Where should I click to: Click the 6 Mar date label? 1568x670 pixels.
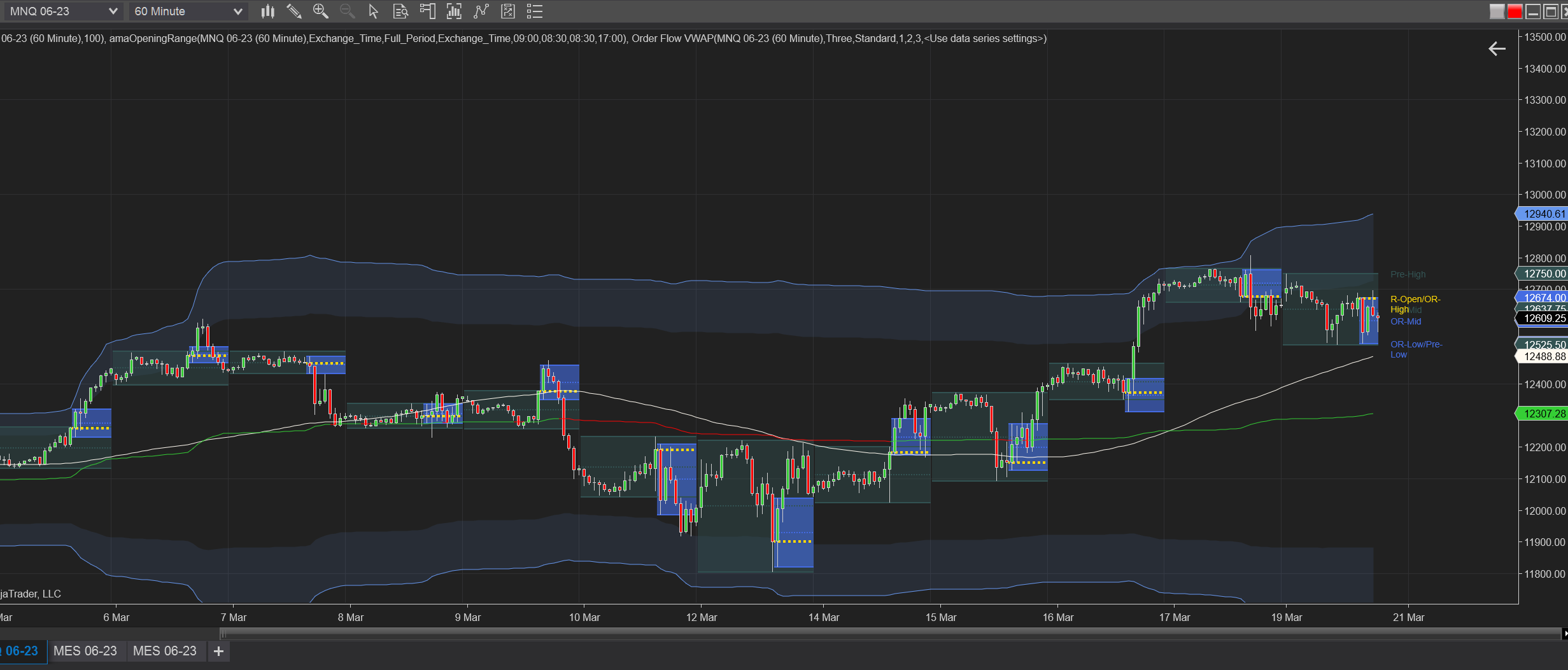117,617
